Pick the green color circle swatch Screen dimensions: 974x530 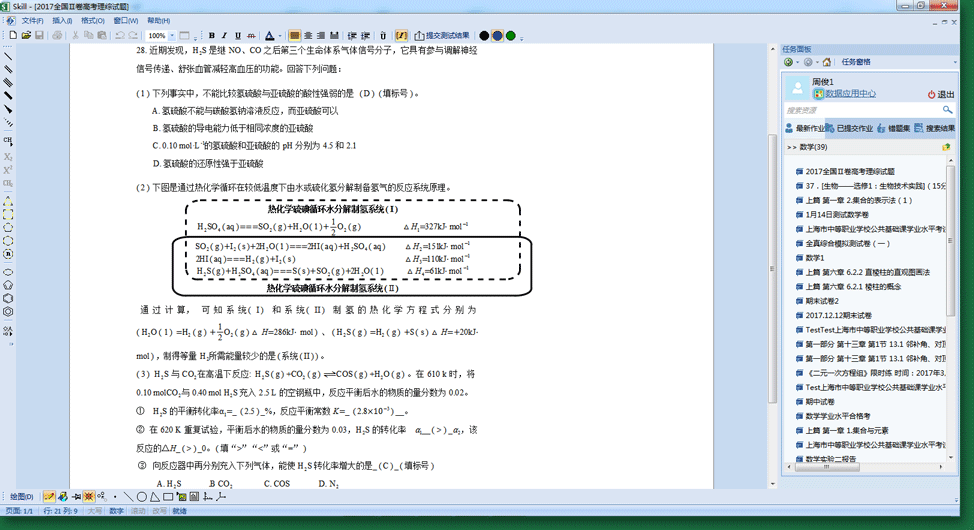pyautogui.click(x=511, y=36)
